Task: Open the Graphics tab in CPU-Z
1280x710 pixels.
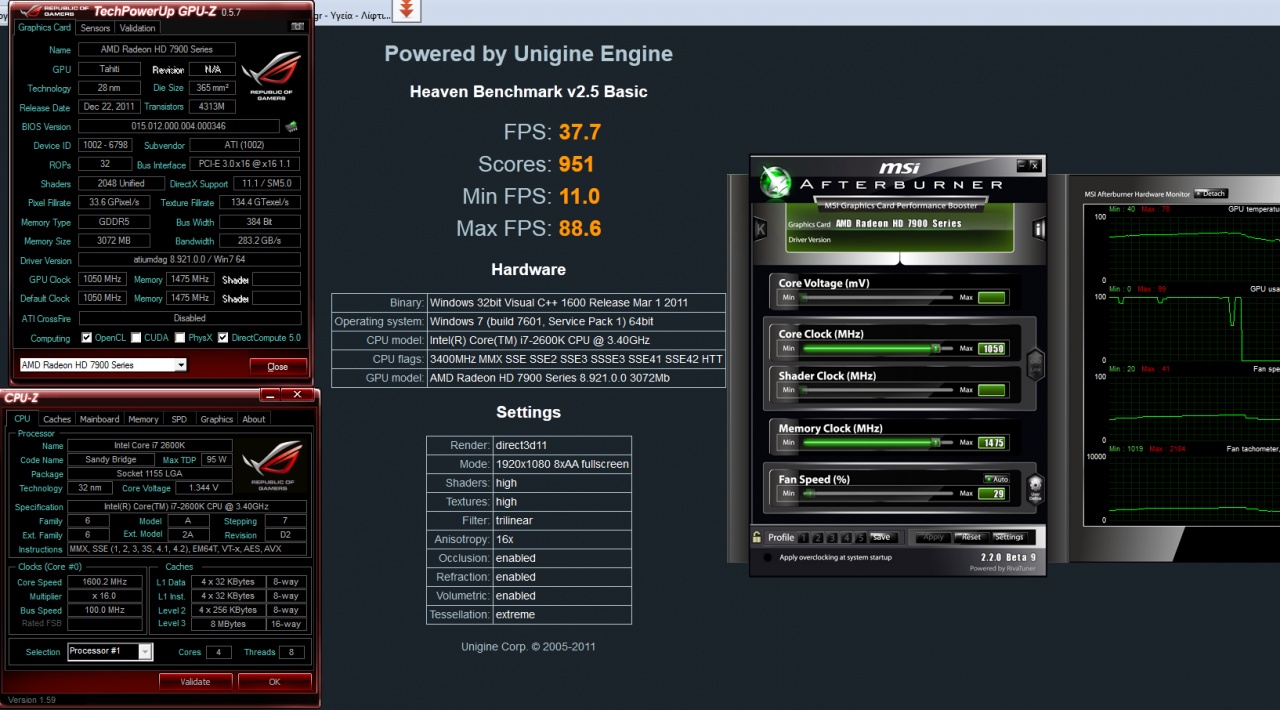Action: click(216, 419)
